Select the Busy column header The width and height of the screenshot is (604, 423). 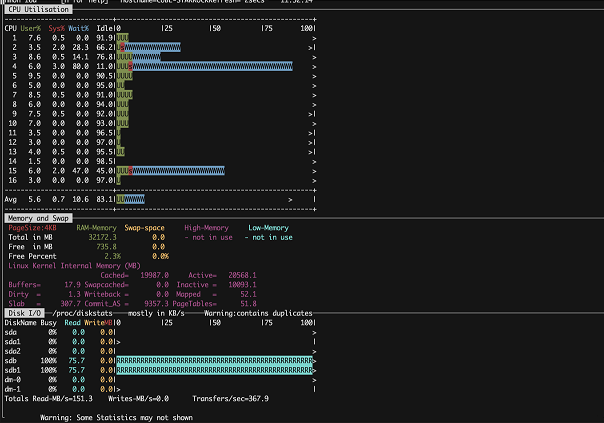click(49, 323)
